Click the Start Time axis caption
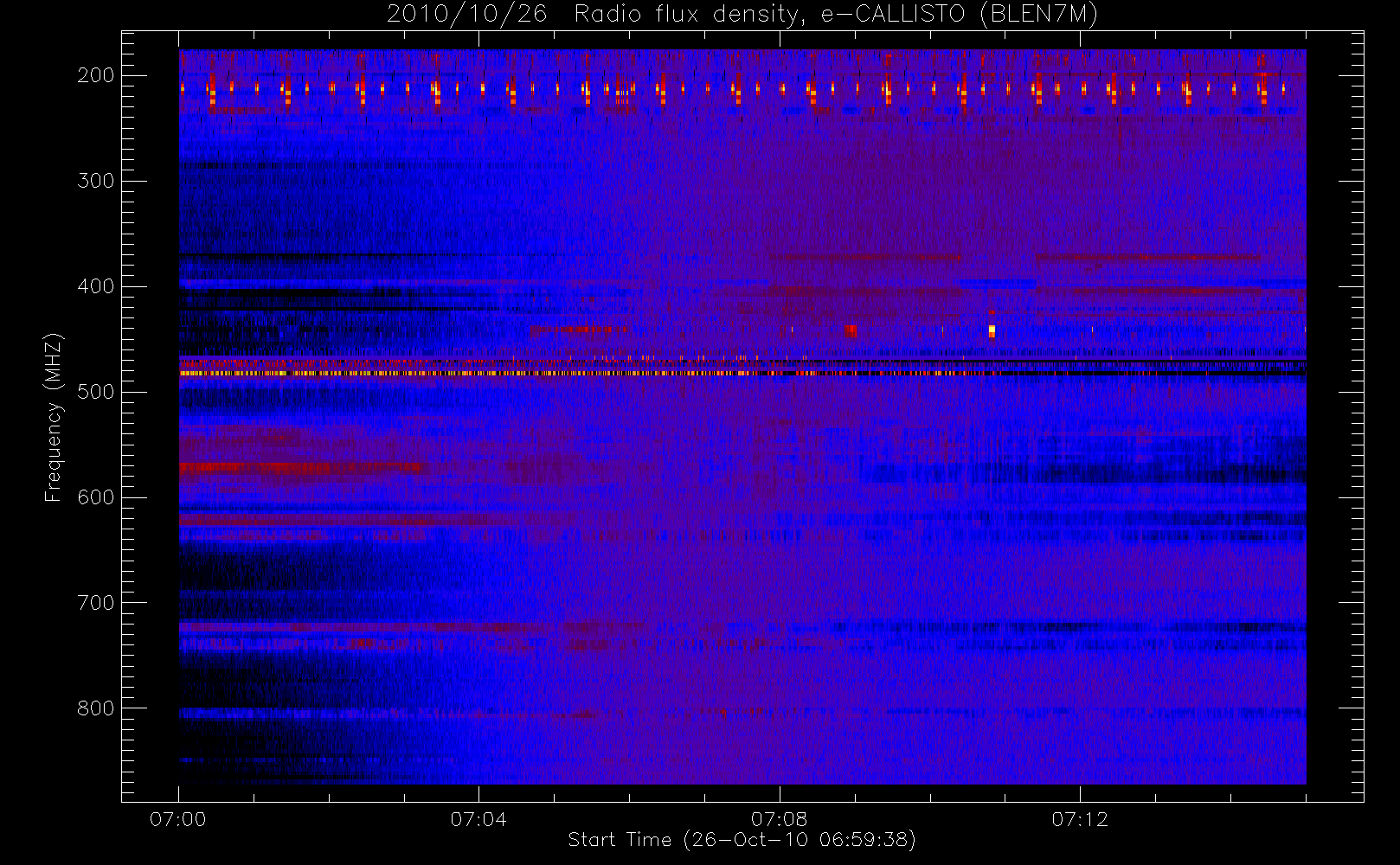The image size is (1400, 865). coord(742,840)
